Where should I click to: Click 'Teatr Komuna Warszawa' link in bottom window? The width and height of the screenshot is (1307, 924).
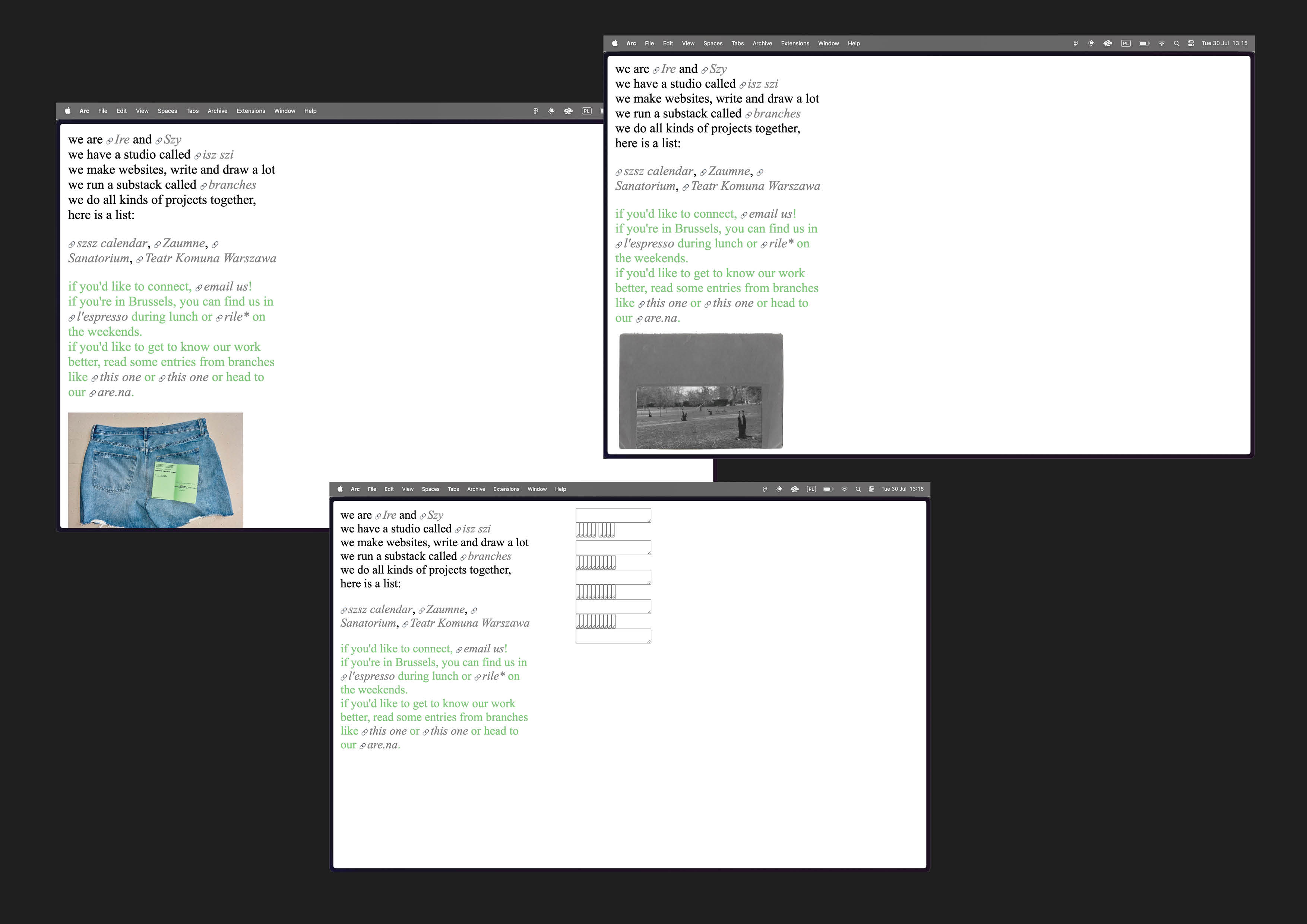(469, 623)
